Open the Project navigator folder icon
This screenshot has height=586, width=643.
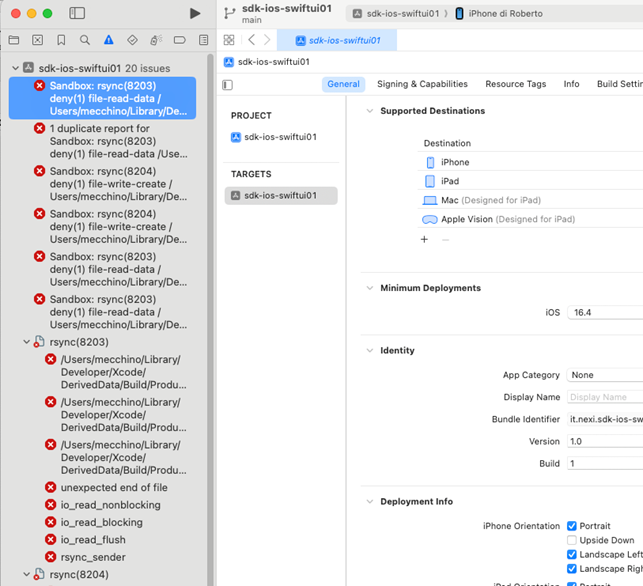14,40
